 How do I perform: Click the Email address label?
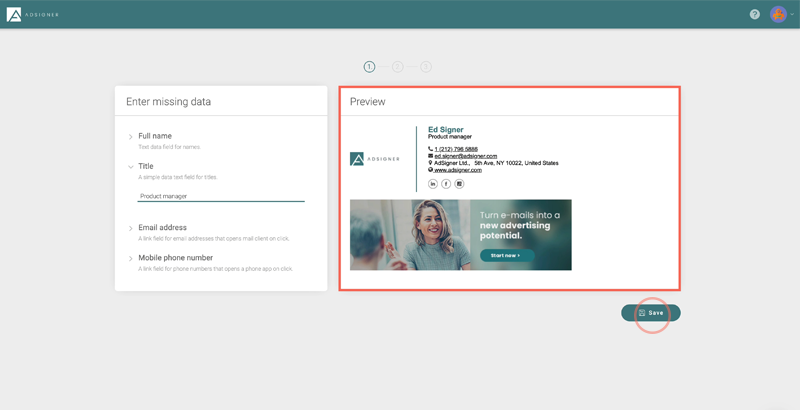[162, 227]
